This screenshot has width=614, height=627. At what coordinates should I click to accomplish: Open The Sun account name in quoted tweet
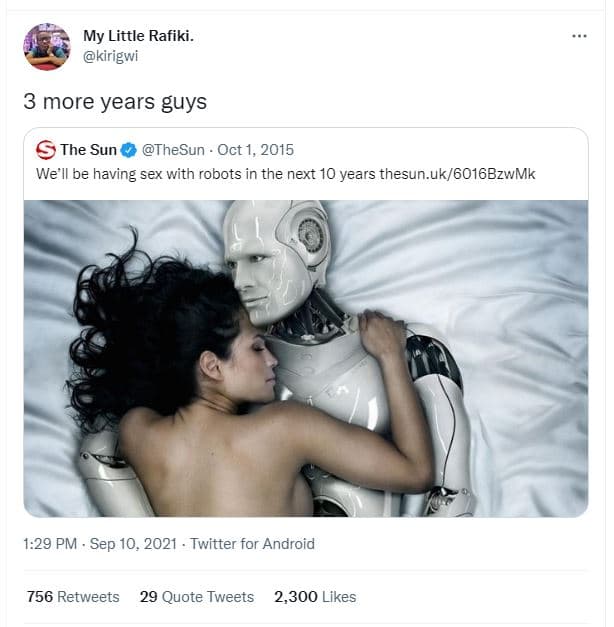88,151
